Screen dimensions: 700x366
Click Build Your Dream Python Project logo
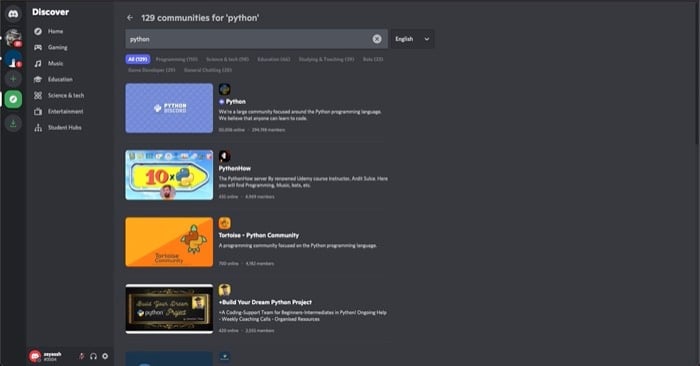point(225,290)
